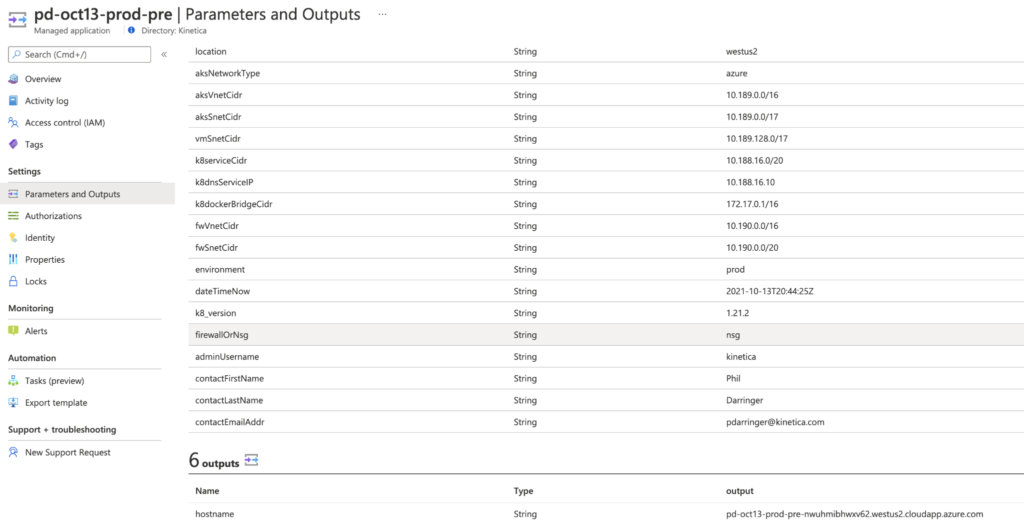Select Parameters and Outputs menu item
The image size is (1024, 524).
pos(72,194)
